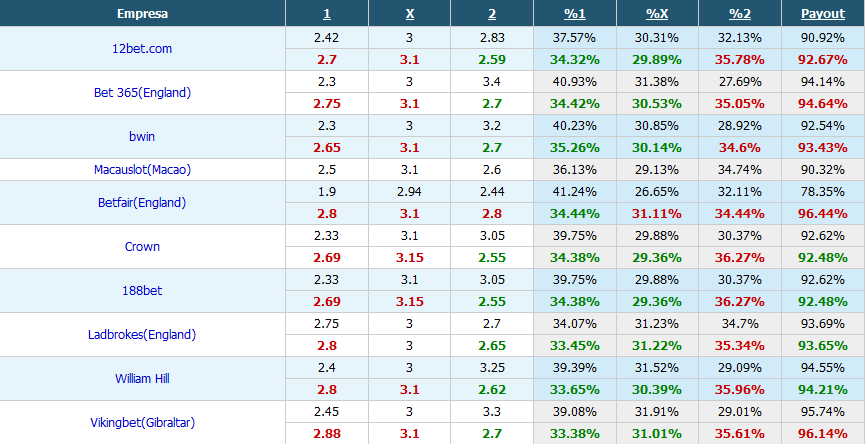Open the 12bet.com company link
Viewport: 865px width, 444px height.
[x=142, y=49]
